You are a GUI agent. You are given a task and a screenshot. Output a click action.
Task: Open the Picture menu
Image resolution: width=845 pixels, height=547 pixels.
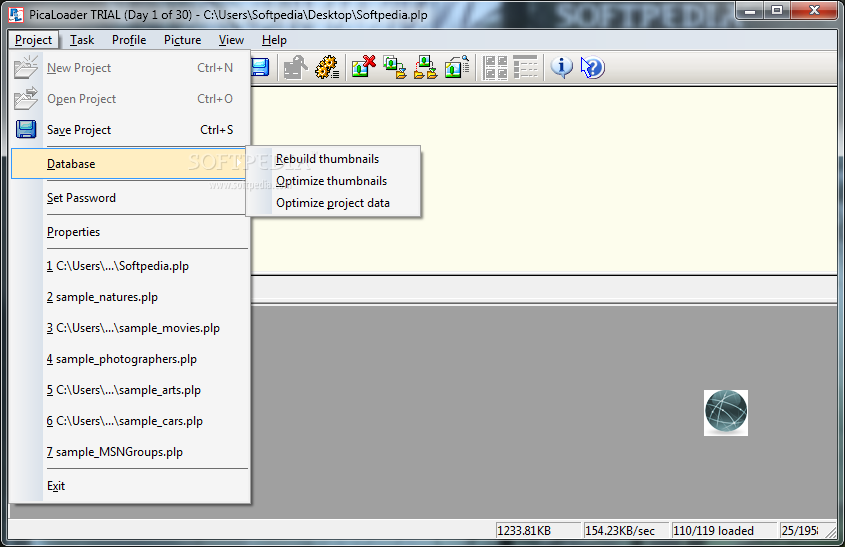pyautogui.click(x=183, y=40)
